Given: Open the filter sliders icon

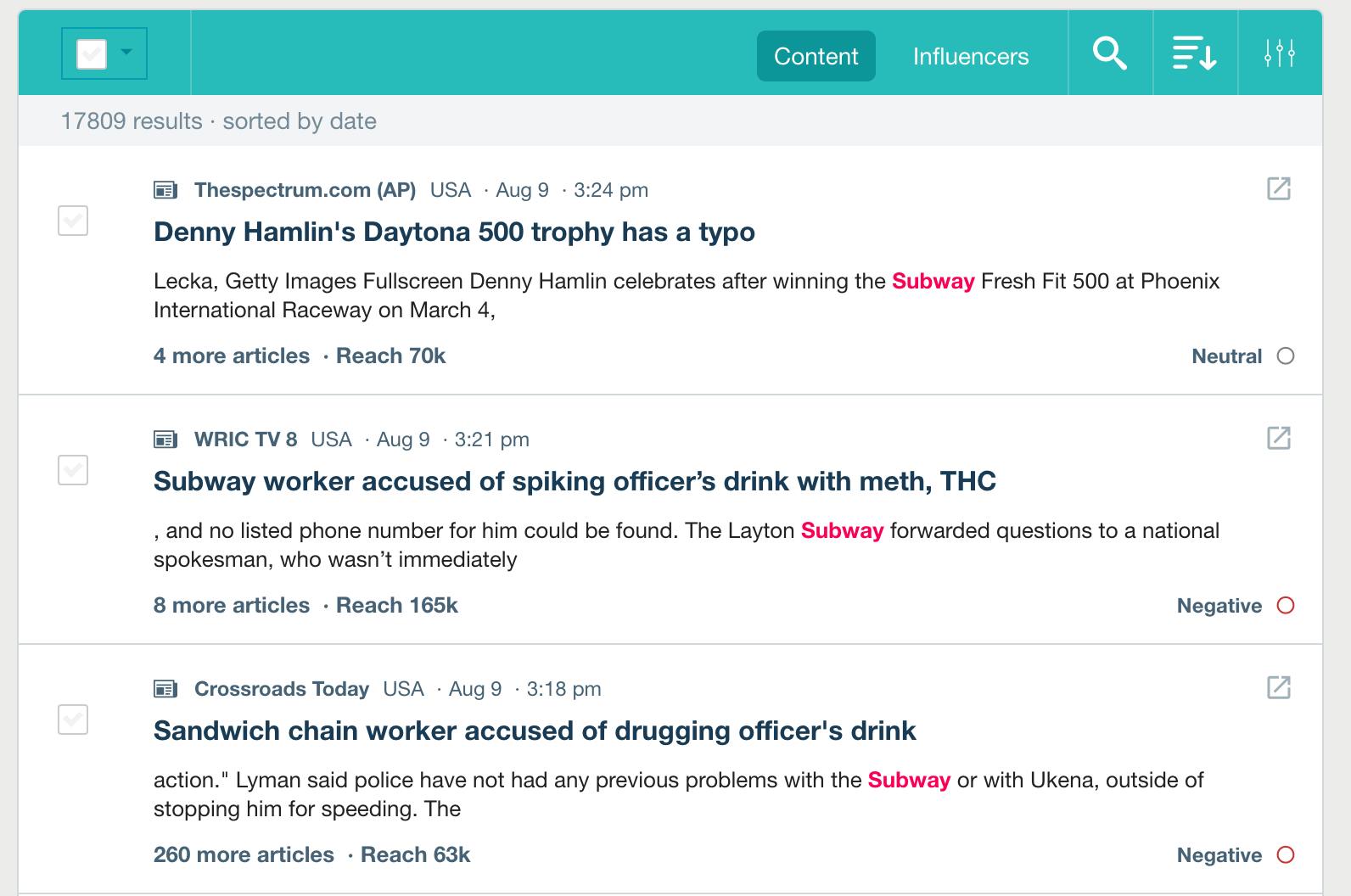Looking at the screenshot, I should [1280, 53].
